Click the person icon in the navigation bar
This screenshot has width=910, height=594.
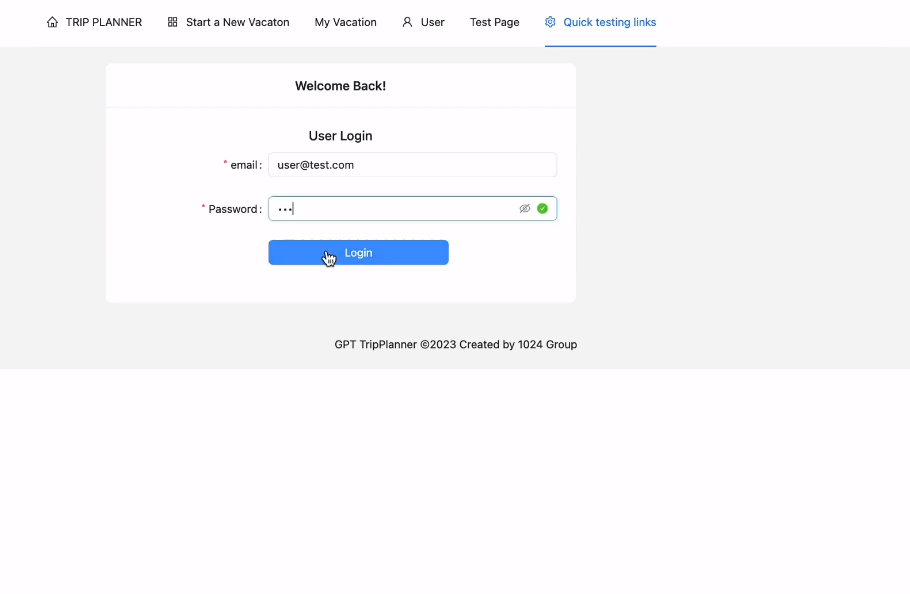tap(407, 22)
